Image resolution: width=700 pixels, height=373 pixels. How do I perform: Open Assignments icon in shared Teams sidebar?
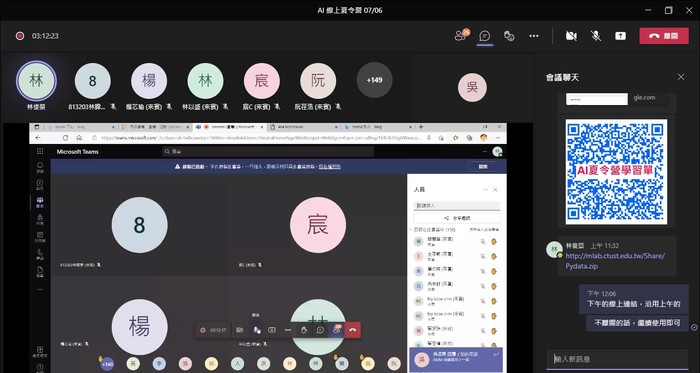[40, 219]
